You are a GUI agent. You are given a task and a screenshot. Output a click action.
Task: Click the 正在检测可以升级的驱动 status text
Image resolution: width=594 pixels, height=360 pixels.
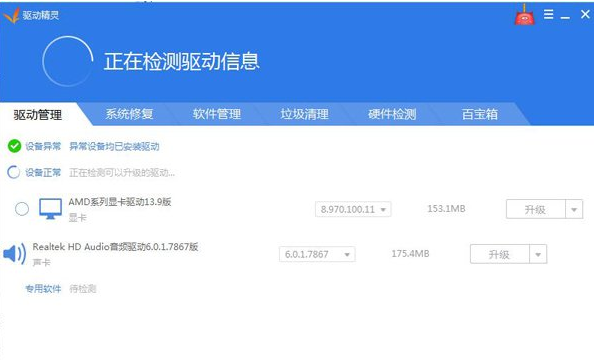pos(122,173)
